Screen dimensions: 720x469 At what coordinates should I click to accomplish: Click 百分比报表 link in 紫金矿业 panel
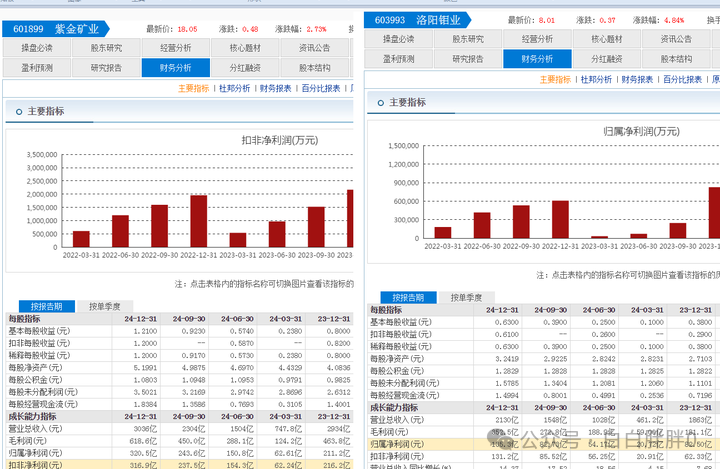321,88
